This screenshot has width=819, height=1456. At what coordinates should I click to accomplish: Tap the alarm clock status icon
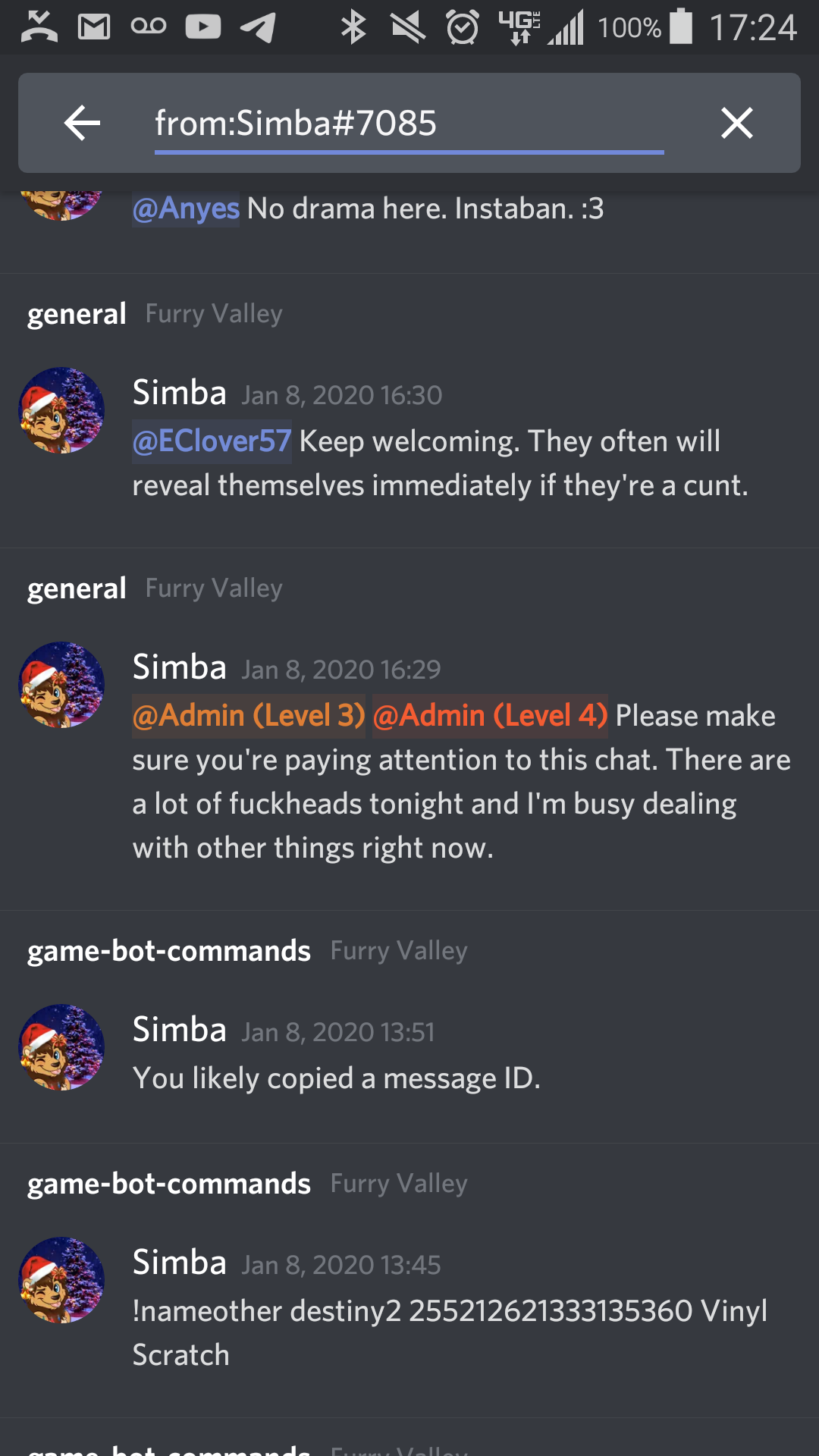(463, 27)
